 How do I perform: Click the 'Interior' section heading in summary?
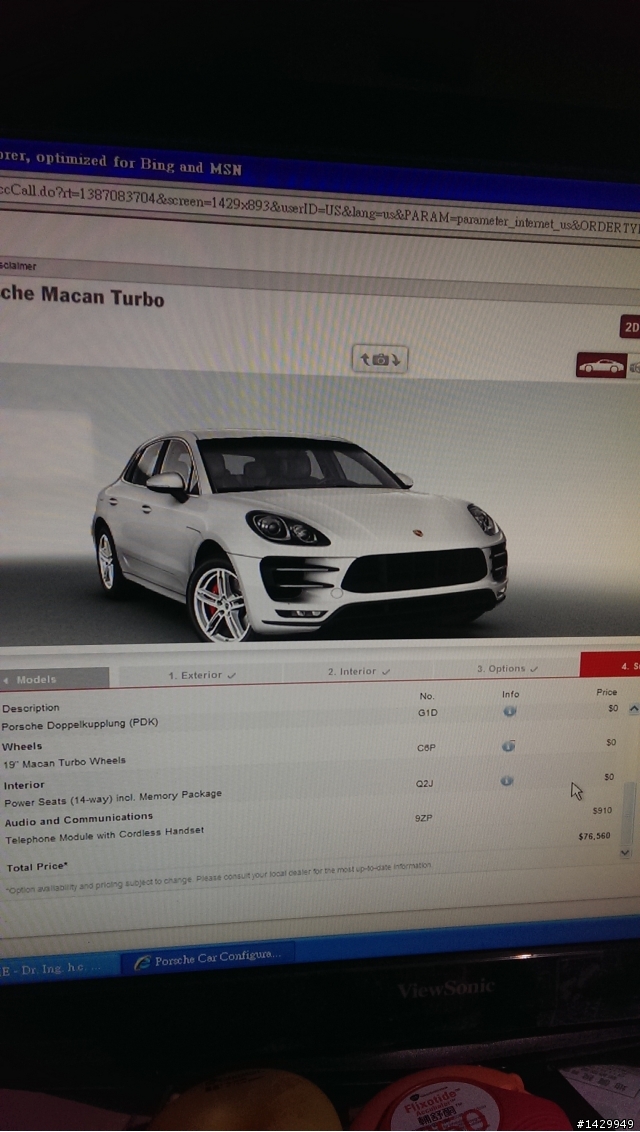click(x=24, y=785)
